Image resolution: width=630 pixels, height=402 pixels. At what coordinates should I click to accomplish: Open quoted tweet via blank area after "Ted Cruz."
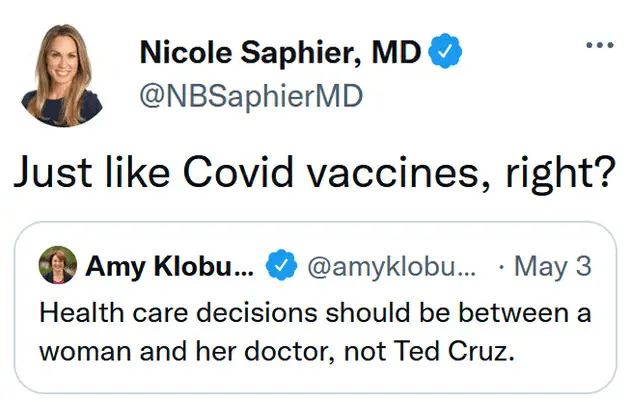tap(560, 352)
